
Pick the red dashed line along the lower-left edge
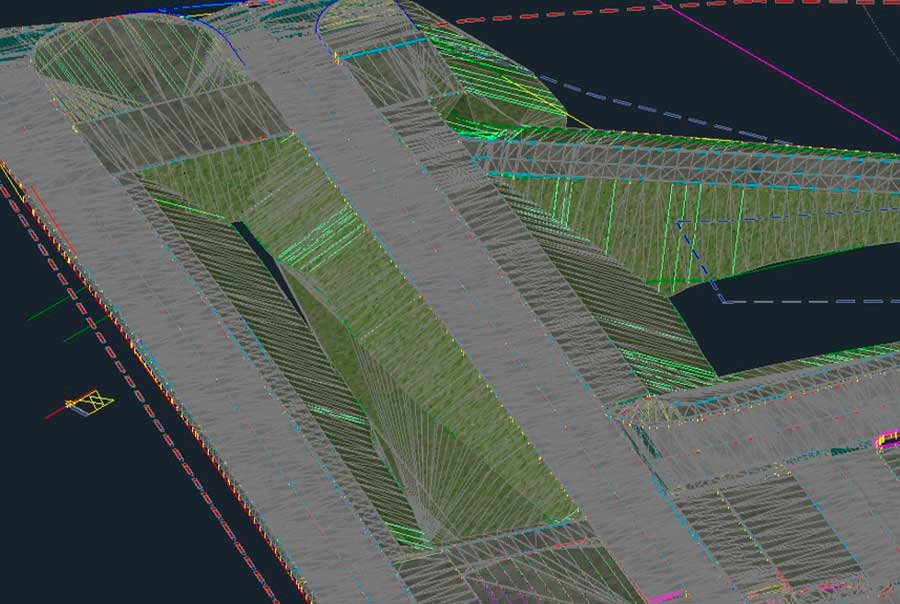[x=150, y=420]
